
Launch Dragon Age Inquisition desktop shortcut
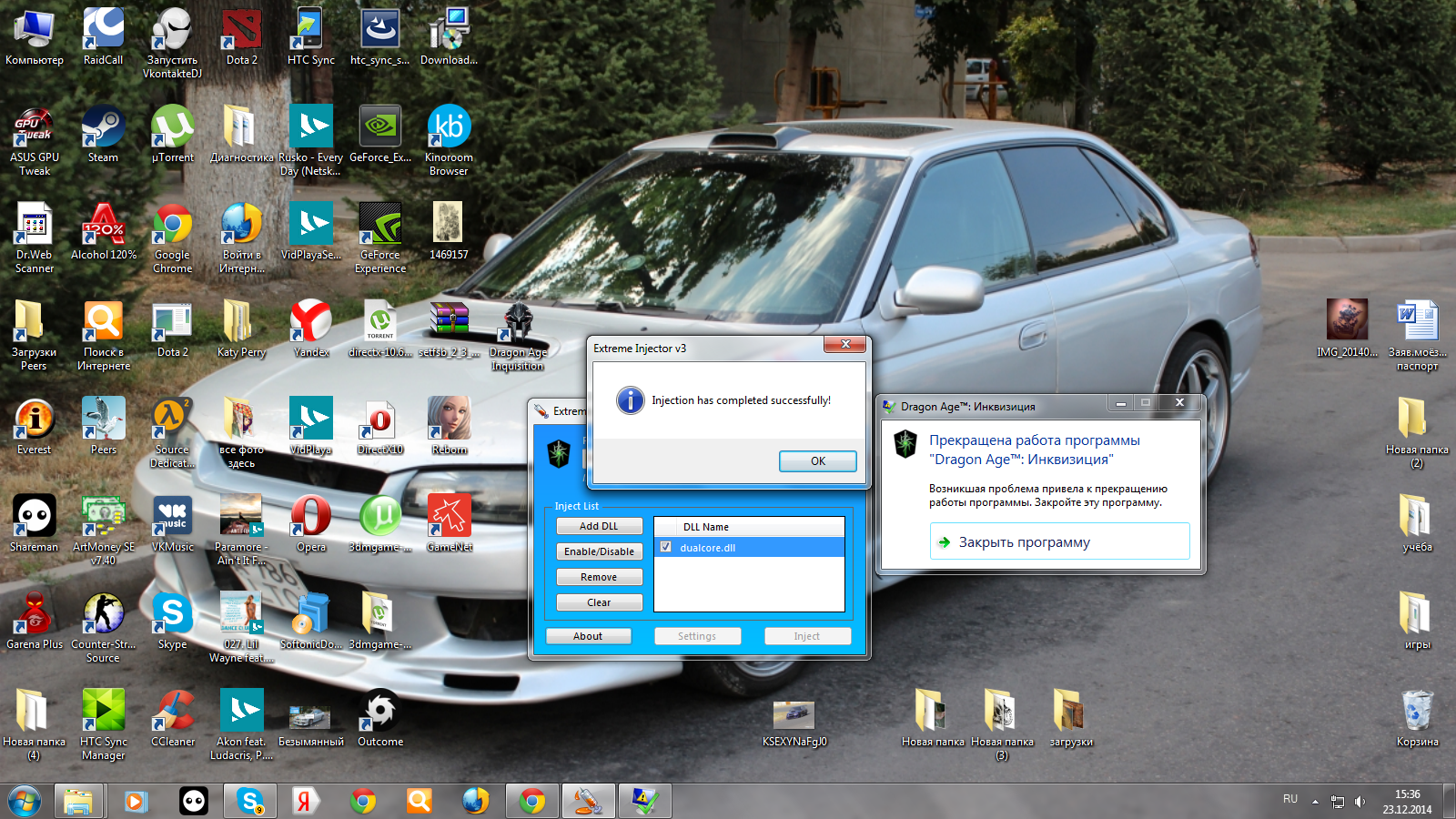coord(518,336)
